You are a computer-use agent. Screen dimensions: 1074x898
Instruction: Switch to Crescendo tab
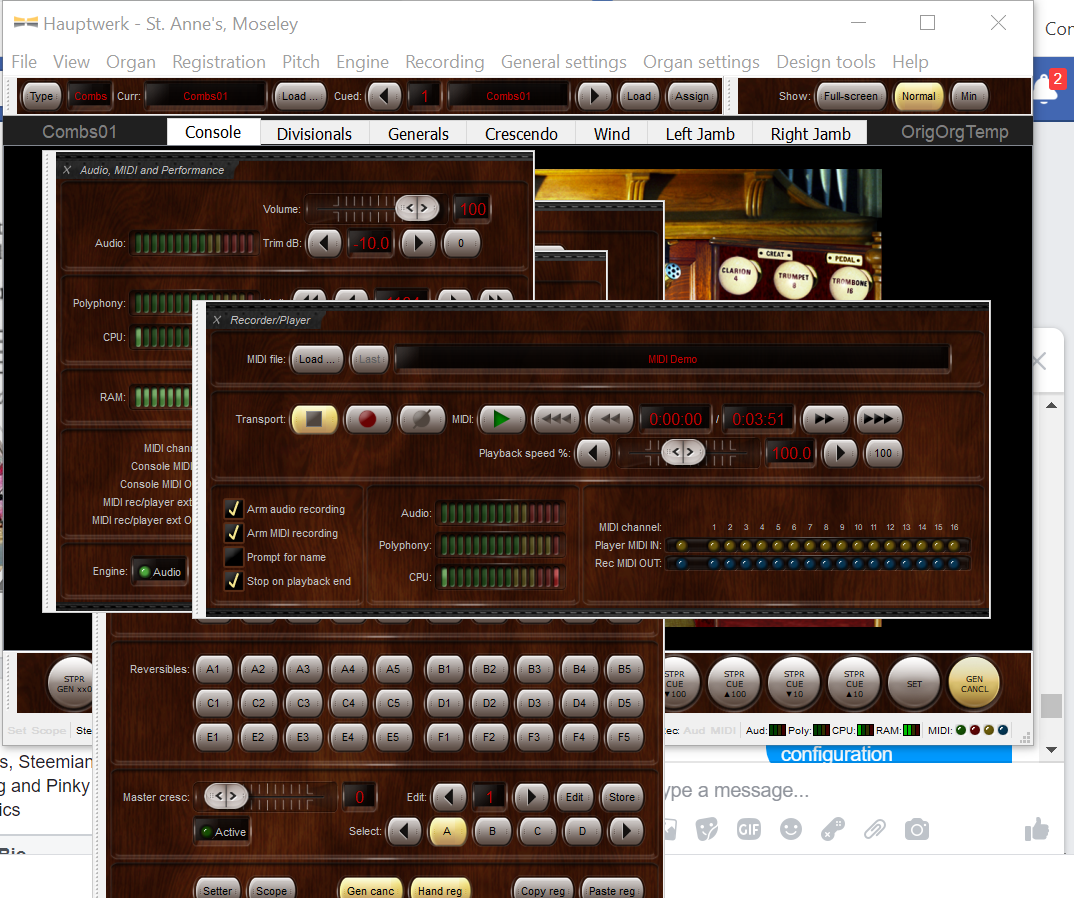click(x=521, y=134)
